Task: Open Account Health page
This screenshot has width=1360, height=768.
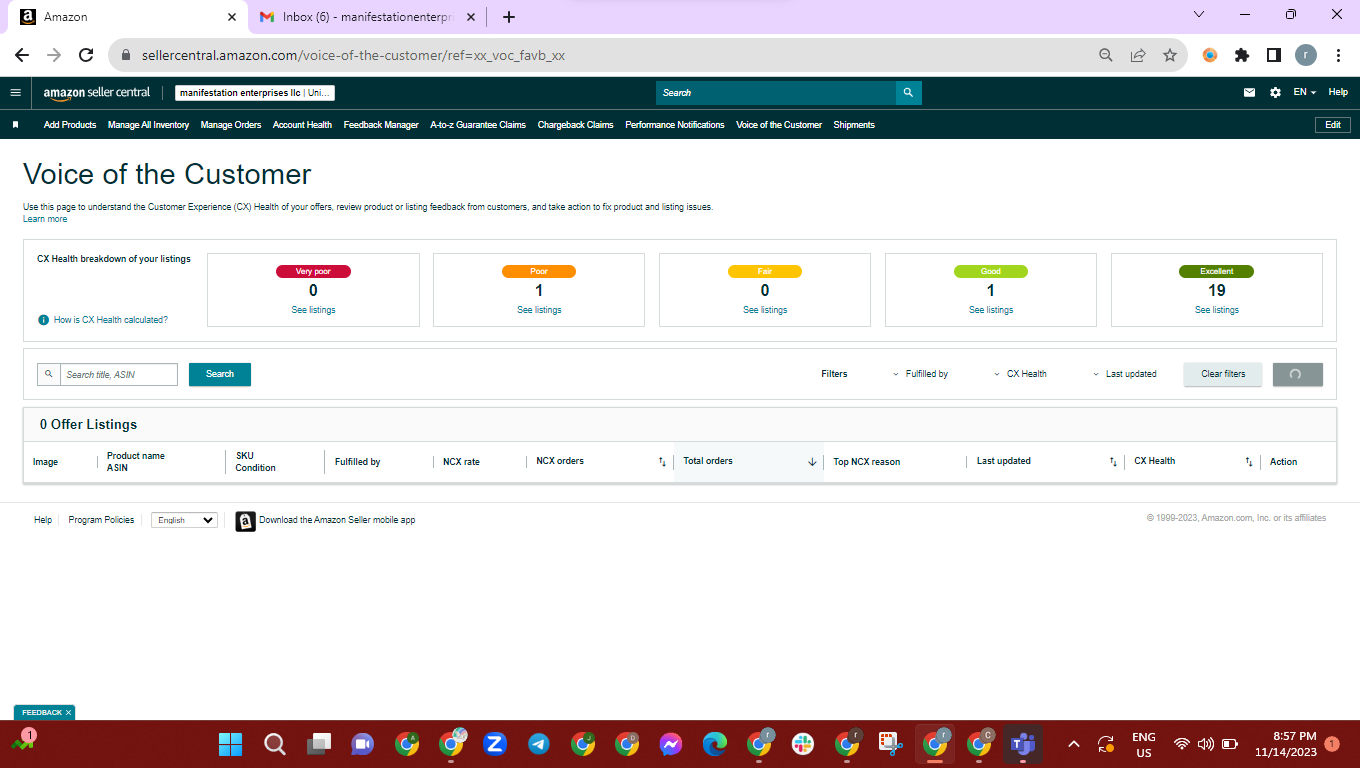Action: pyautogui.click(x=302, y=125)
